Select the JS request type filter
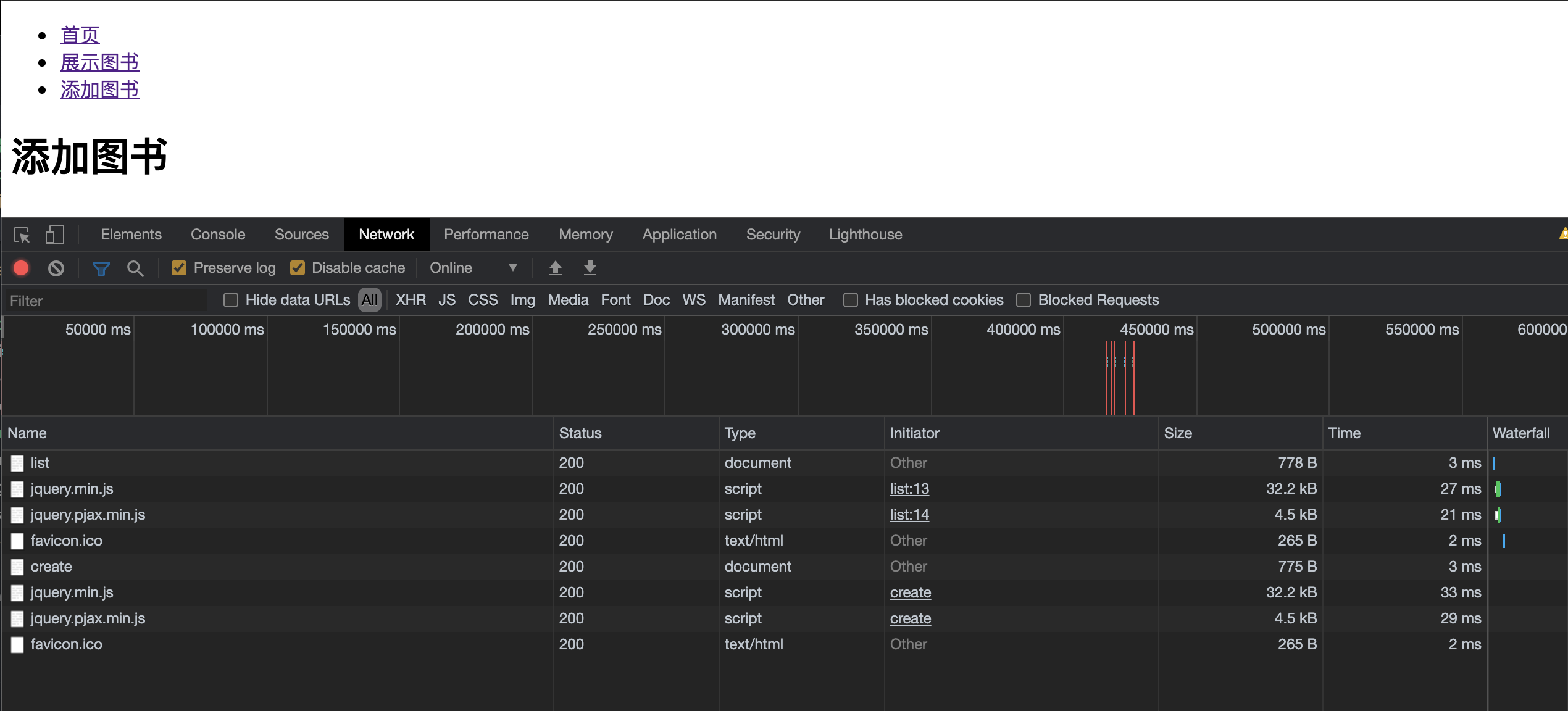 [x=446, y=300]
